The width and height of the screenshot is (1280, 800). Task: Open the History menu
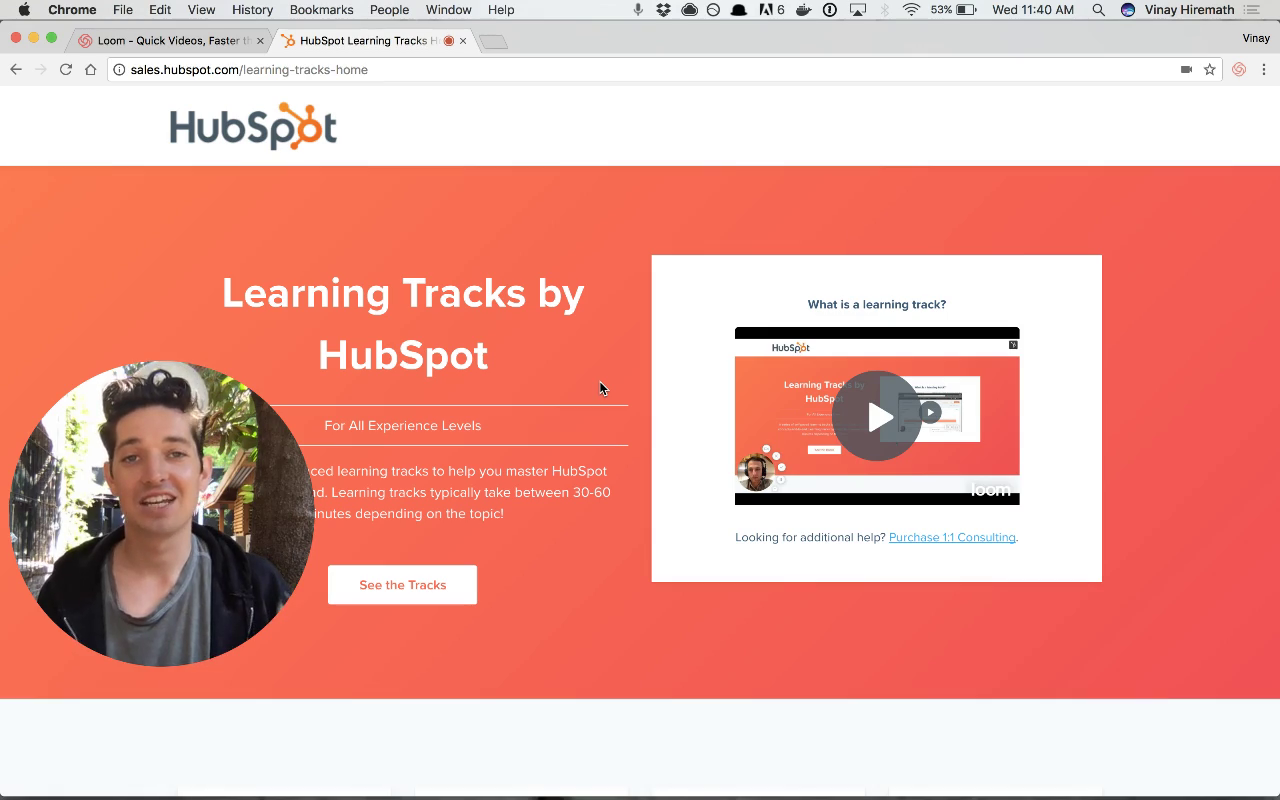pos(252,10)
